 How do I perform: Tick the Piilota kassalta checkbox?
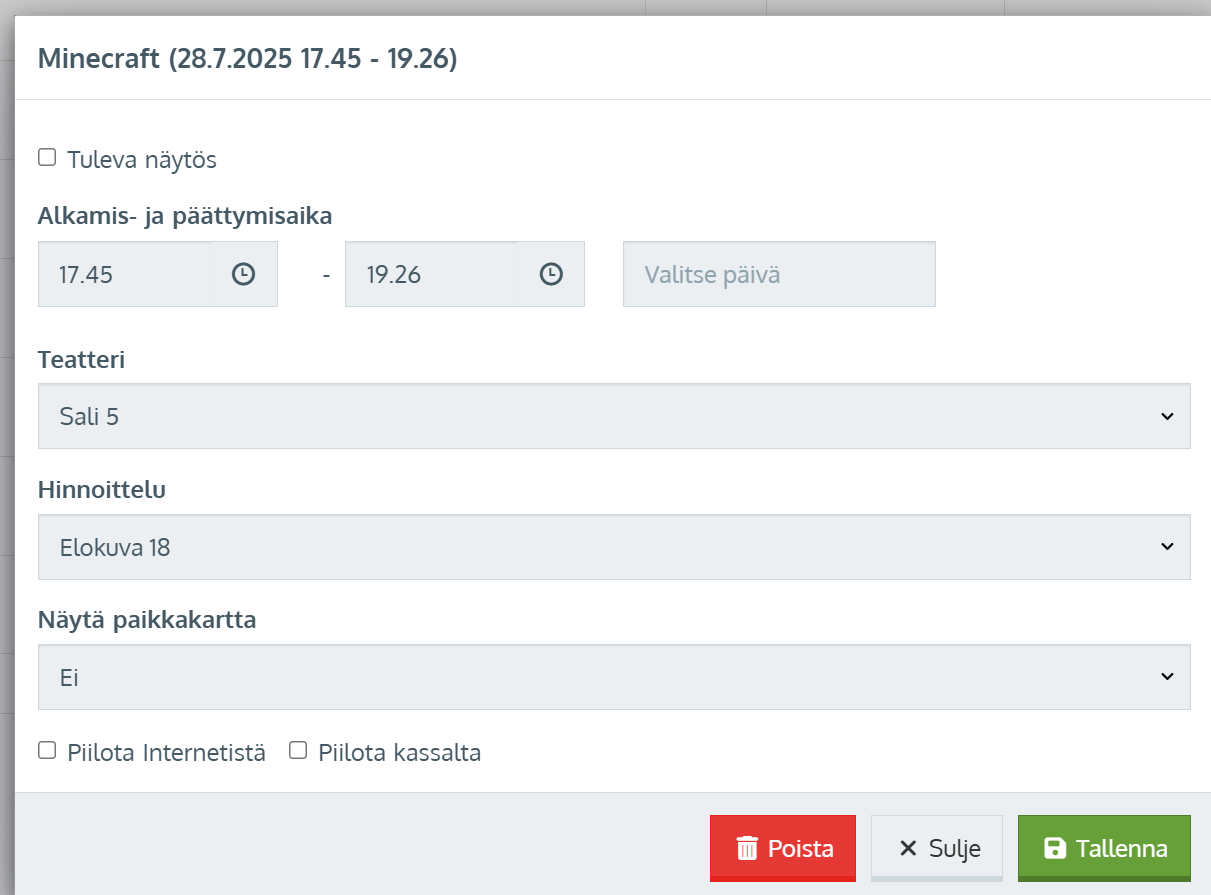298,750
